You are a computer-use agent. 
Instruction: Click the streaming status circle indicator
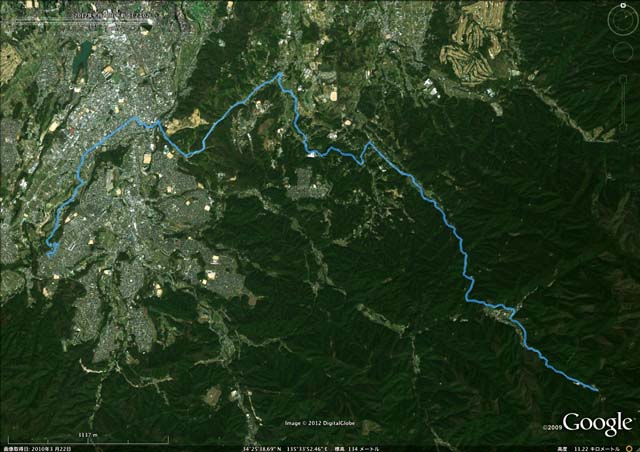coord(629,448)
